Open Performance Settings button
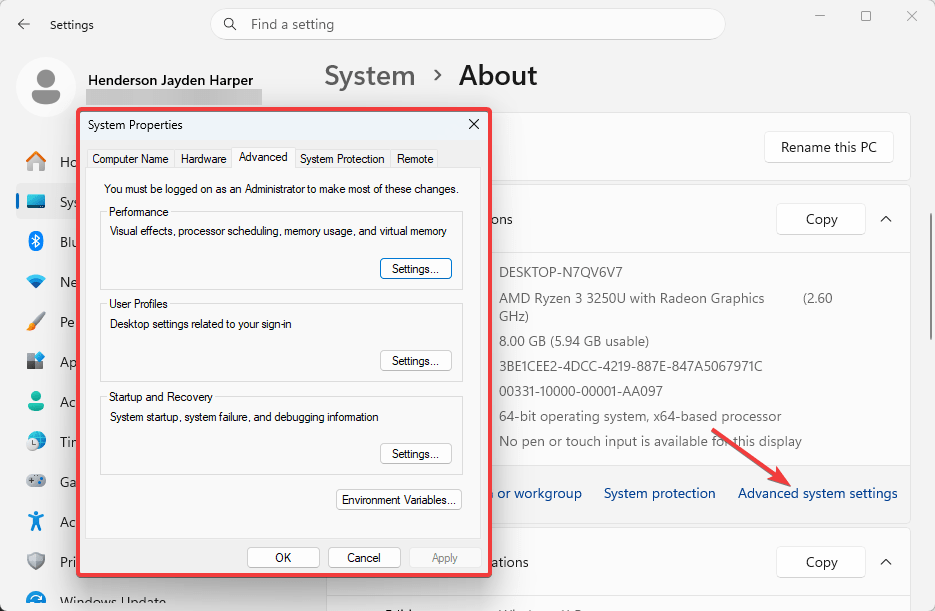 point(416,269)
